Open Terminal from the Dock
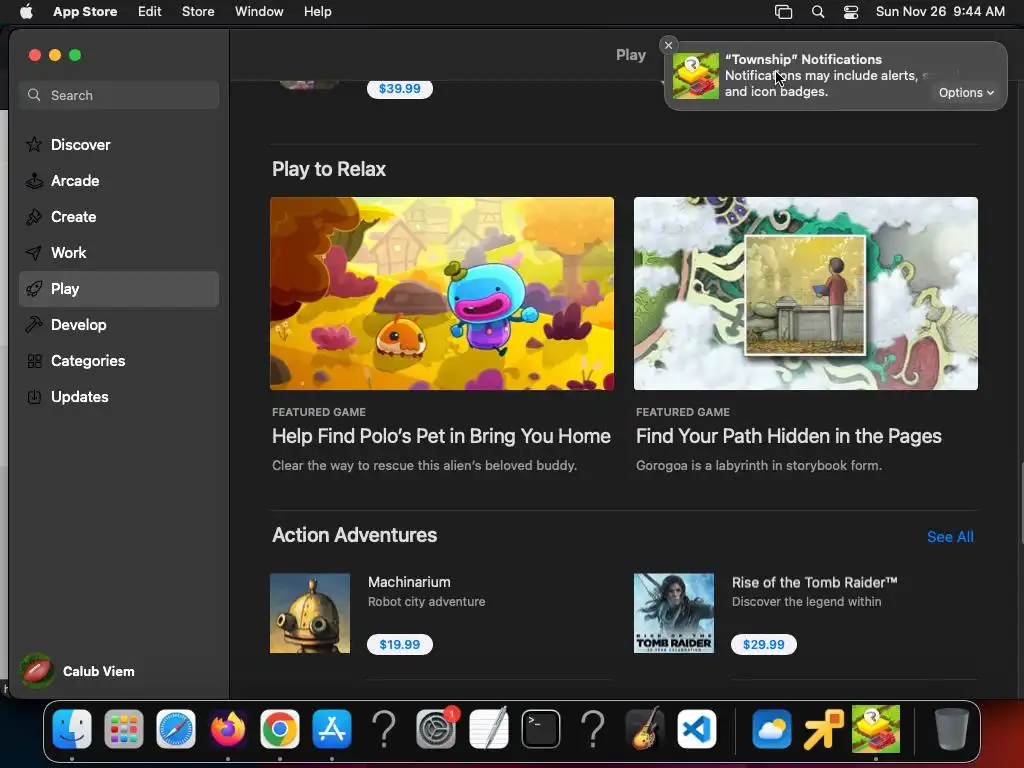 [x=541, y=729]
